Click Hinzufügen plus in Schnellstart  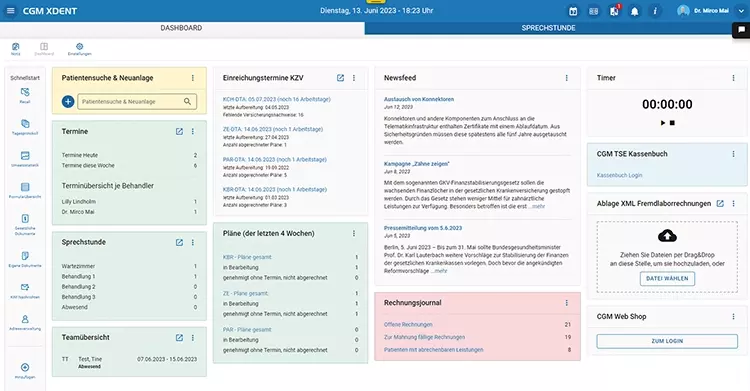coord(25,371)
